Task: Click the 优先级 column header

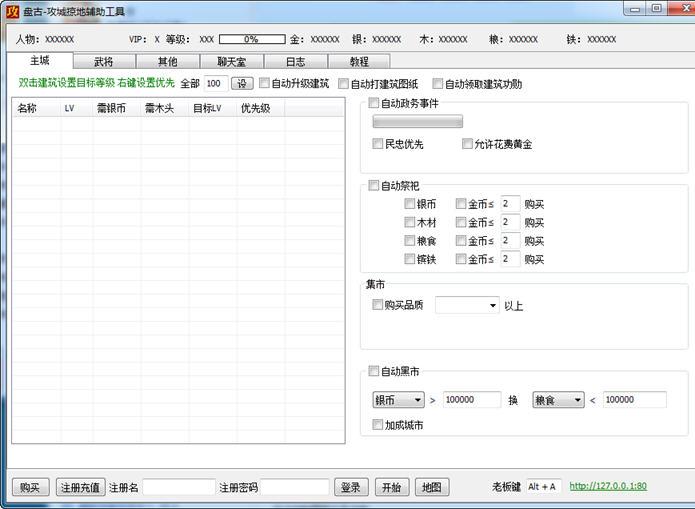Action: pyautogui.click(x=255, y=108)
